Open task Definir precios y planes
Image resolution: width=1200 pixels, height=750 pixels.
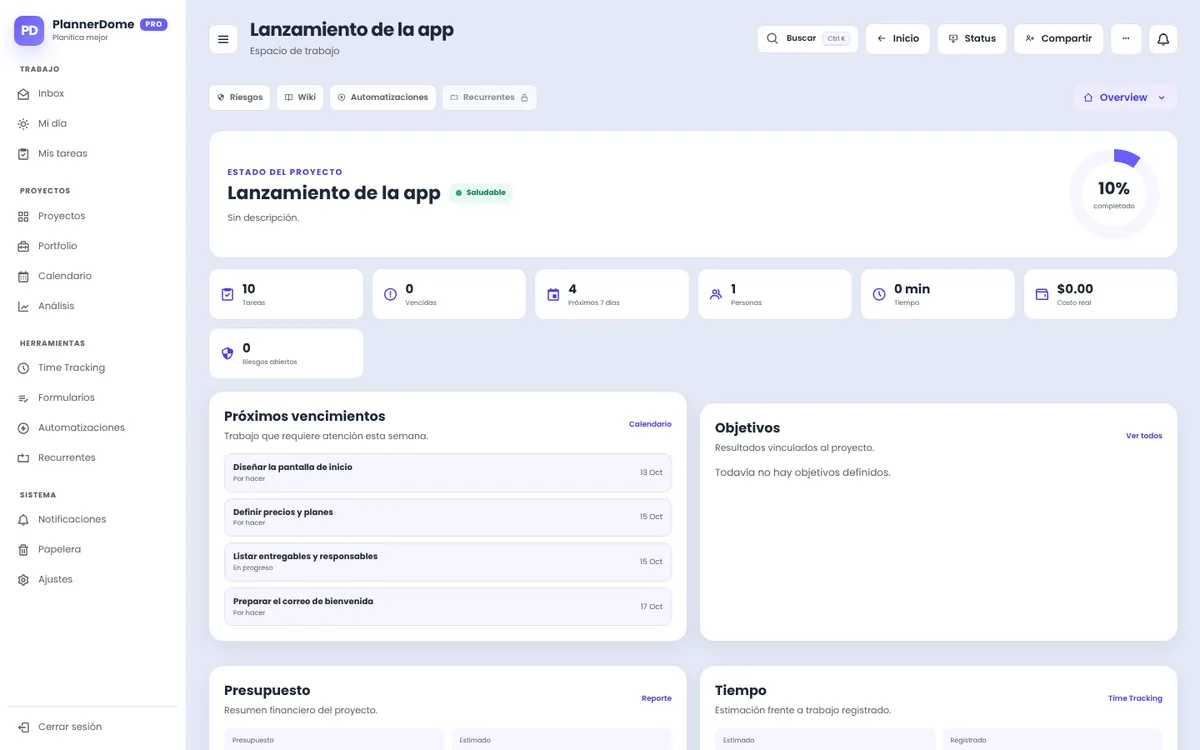(x=448, y=517)
